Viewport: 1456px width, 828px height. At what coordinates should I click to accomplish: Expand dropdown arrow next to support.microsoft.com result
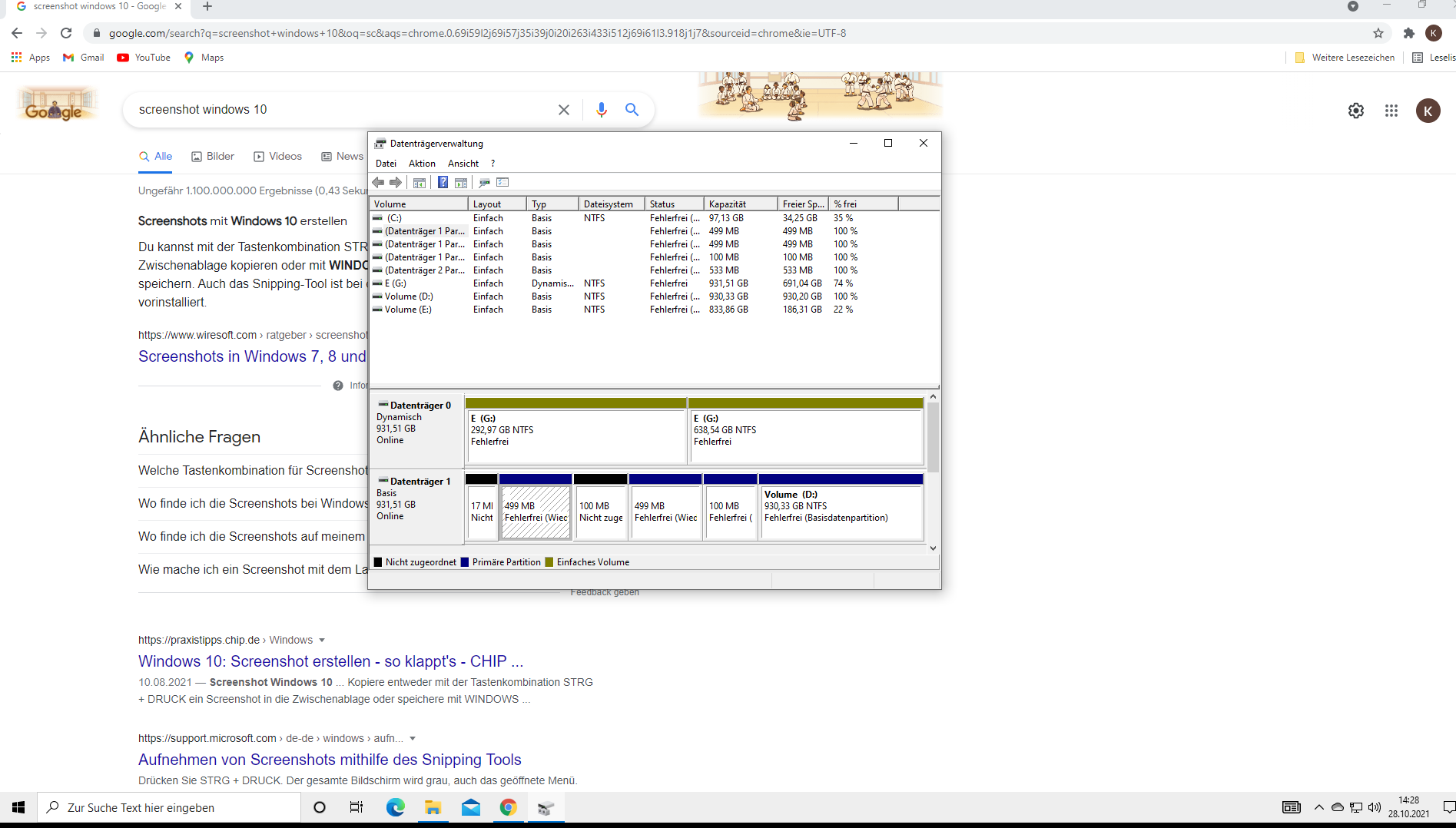(413, 739)
